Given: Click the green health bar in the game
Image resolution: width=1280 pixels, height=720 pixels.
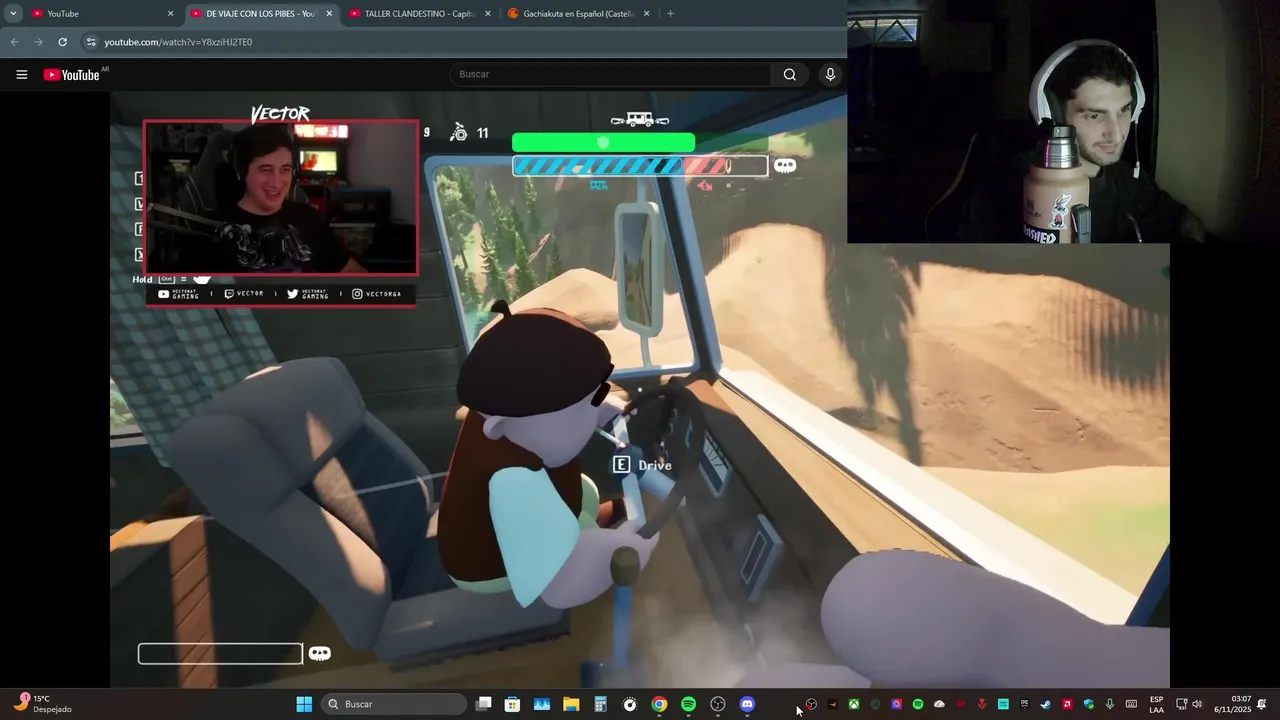Looking at the screenshot, I should (603, 143).
